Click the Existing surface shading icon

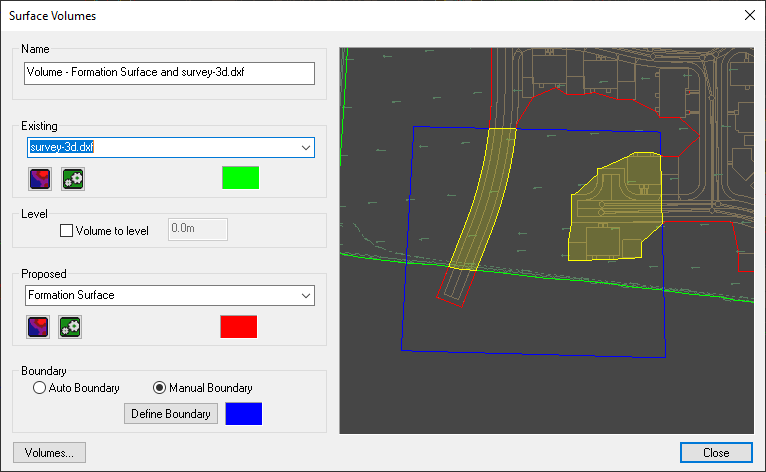click(41, 179)
